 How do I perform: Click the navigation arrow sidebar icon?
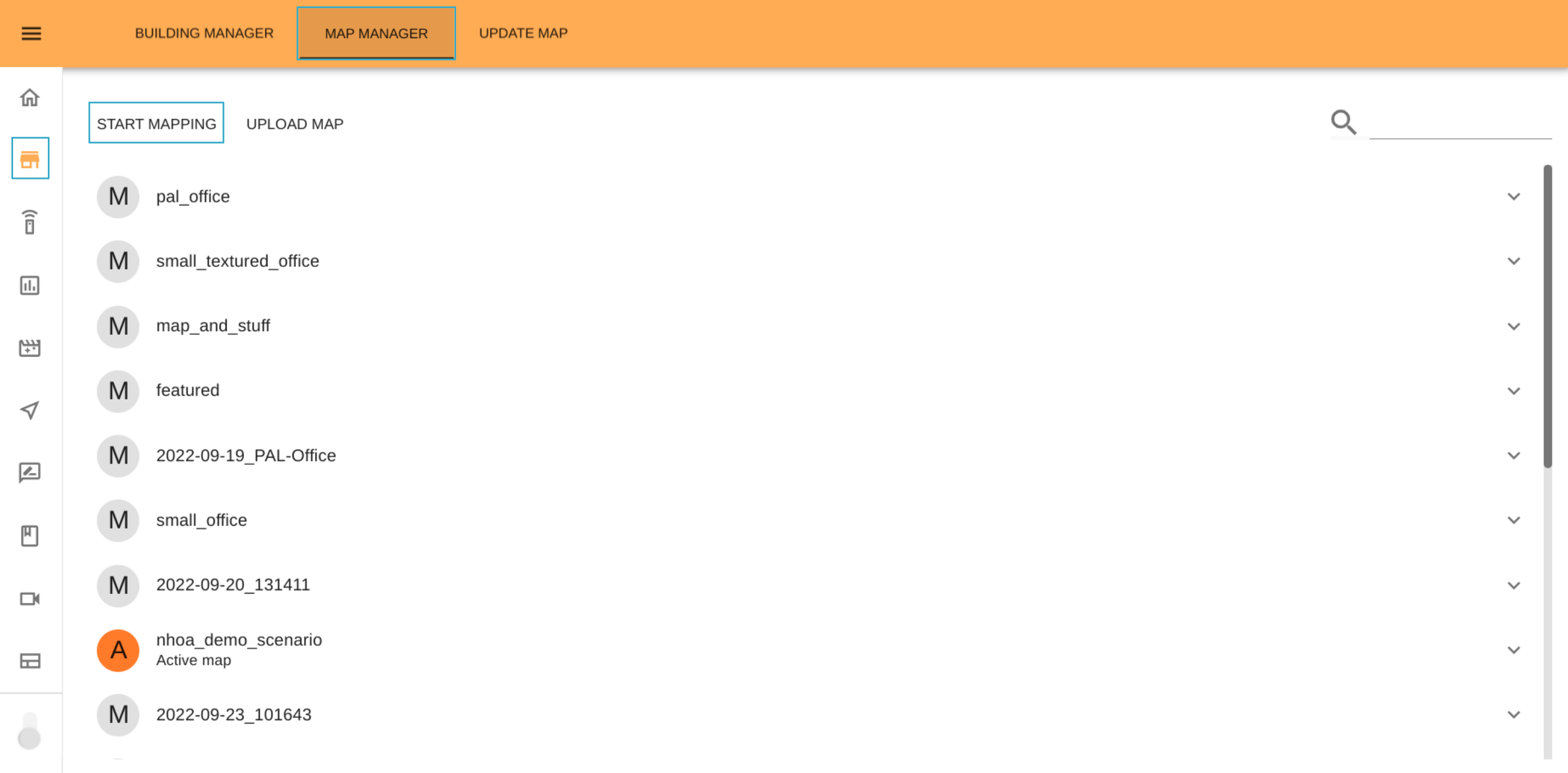coord(30,410)
